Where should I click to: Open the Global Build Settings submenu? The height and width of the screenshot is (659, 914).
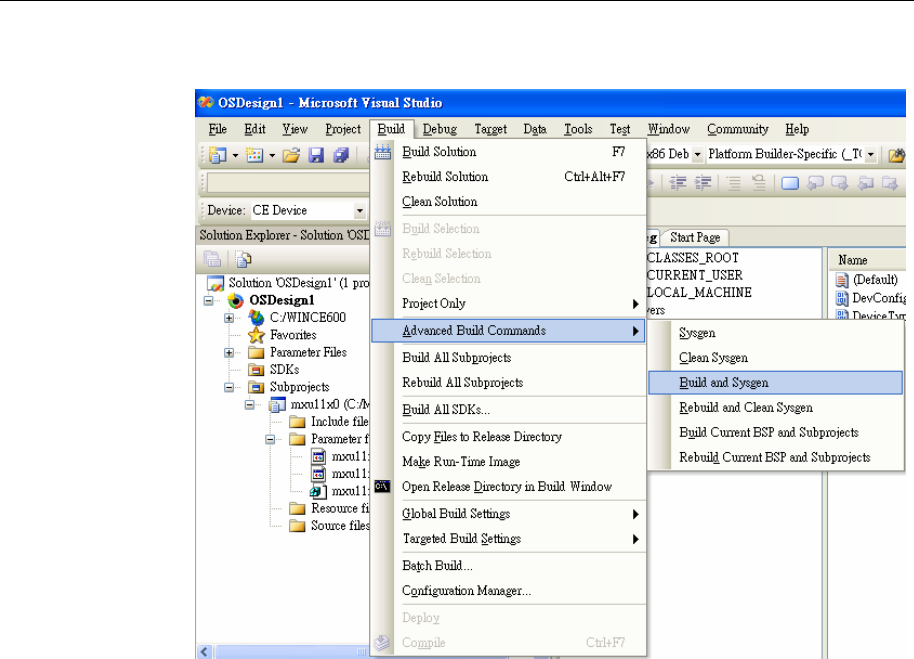click(x=508, y=514)
